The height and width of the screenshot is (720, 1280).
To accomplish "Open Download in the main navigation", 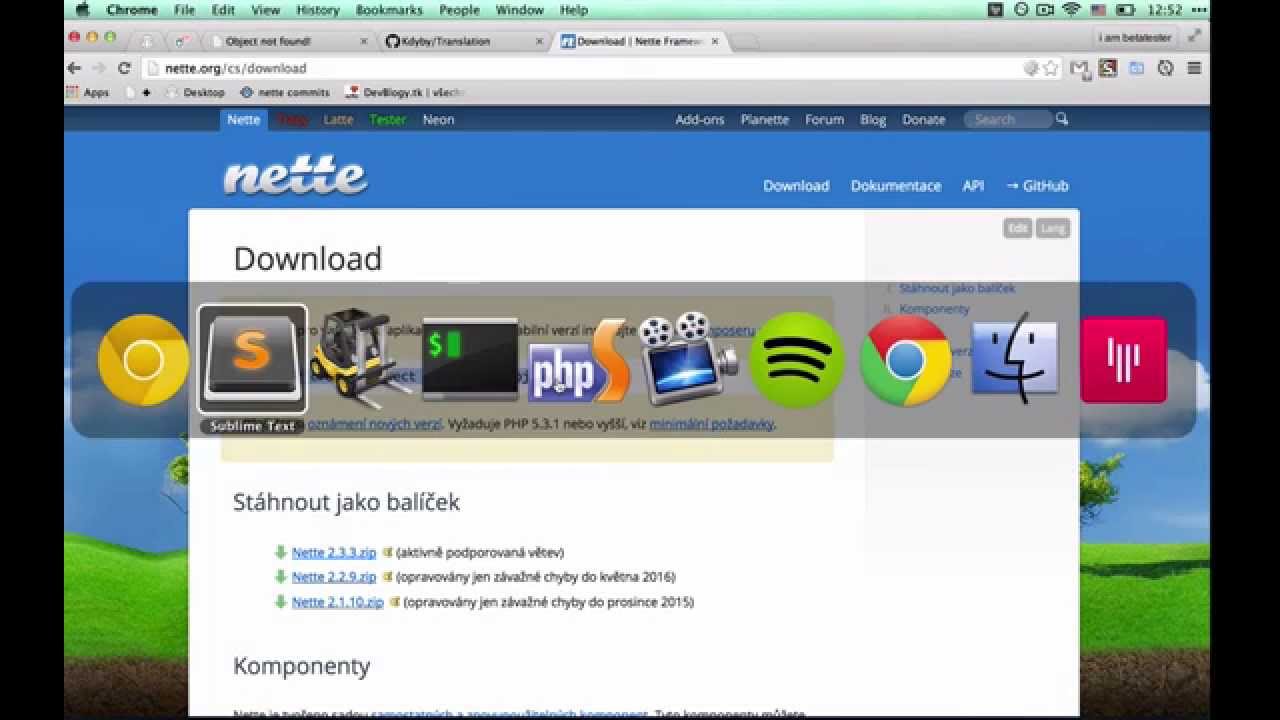I will coord(796,186).
